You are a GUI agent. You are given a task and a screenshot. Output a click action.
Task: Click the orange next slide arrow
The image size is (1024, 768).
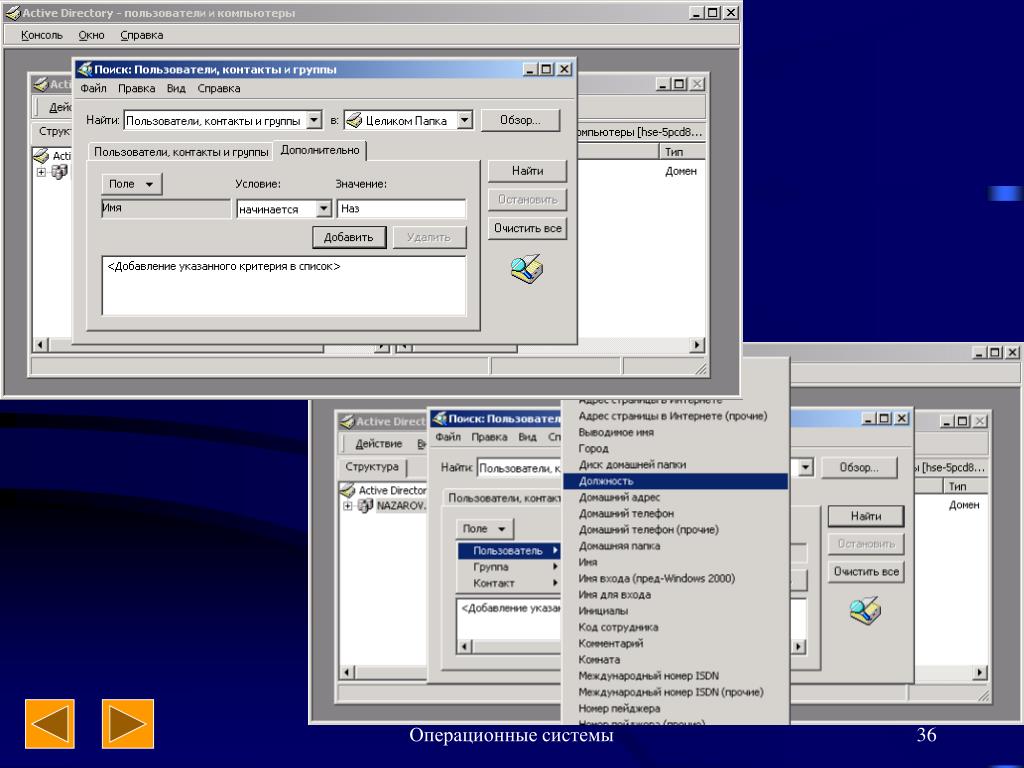pyautogui.click(x=128, y=724)
